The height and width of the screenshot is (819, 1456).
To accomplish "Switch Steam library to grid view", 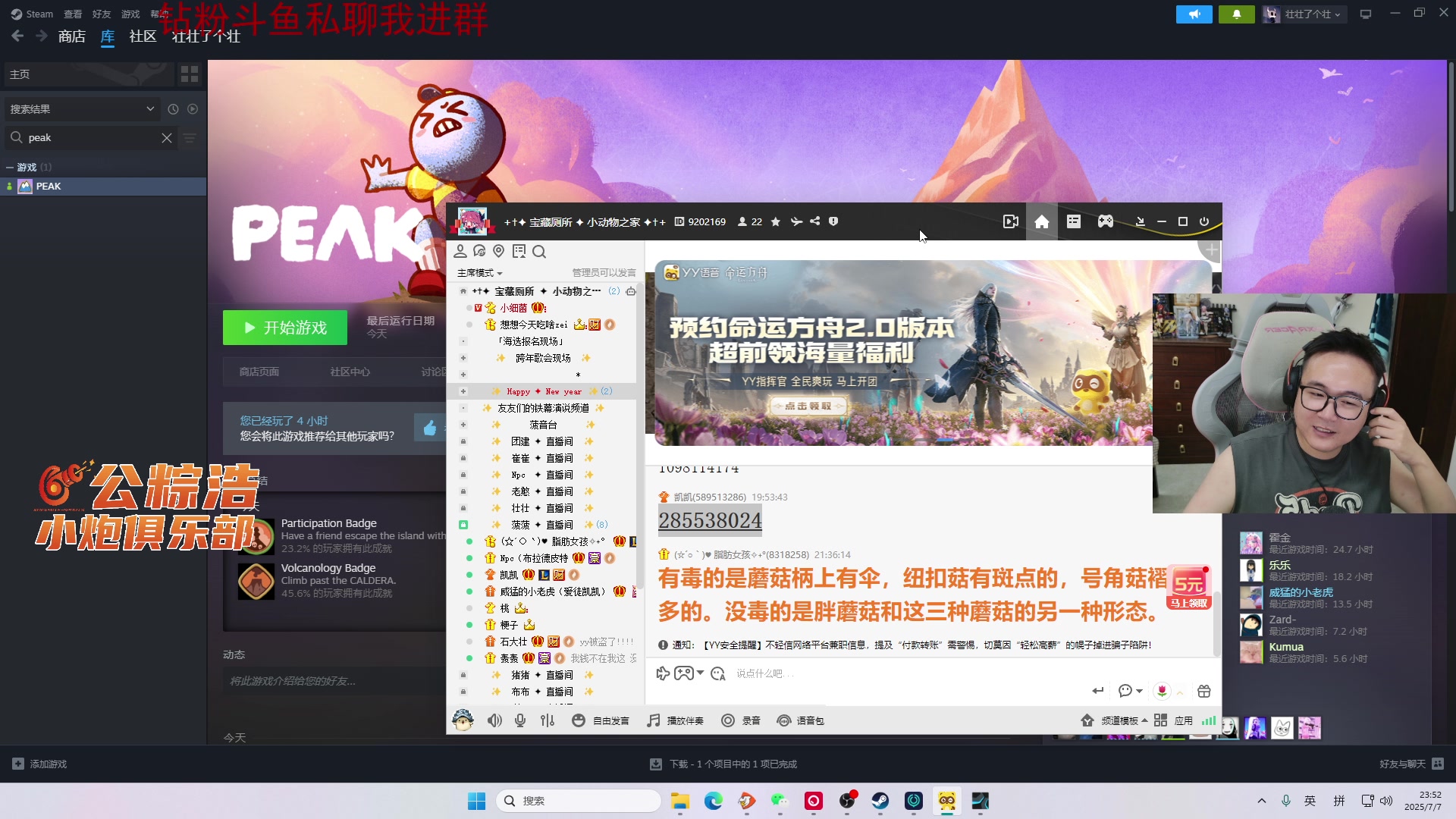I will click(x=190, y=74).
